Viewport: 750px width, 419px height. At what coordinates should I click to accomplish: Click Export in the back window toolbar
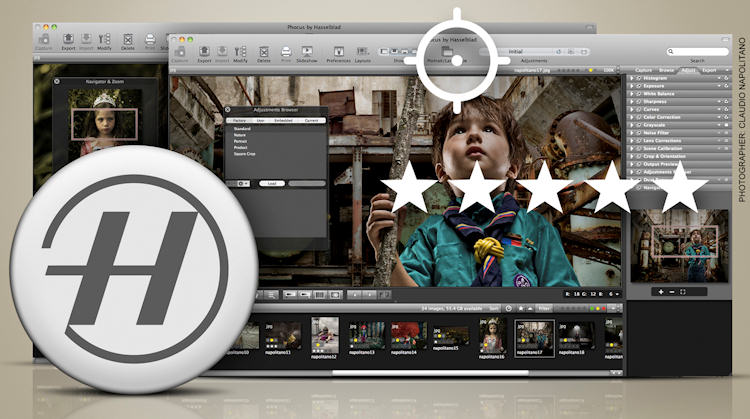[68, 41]
